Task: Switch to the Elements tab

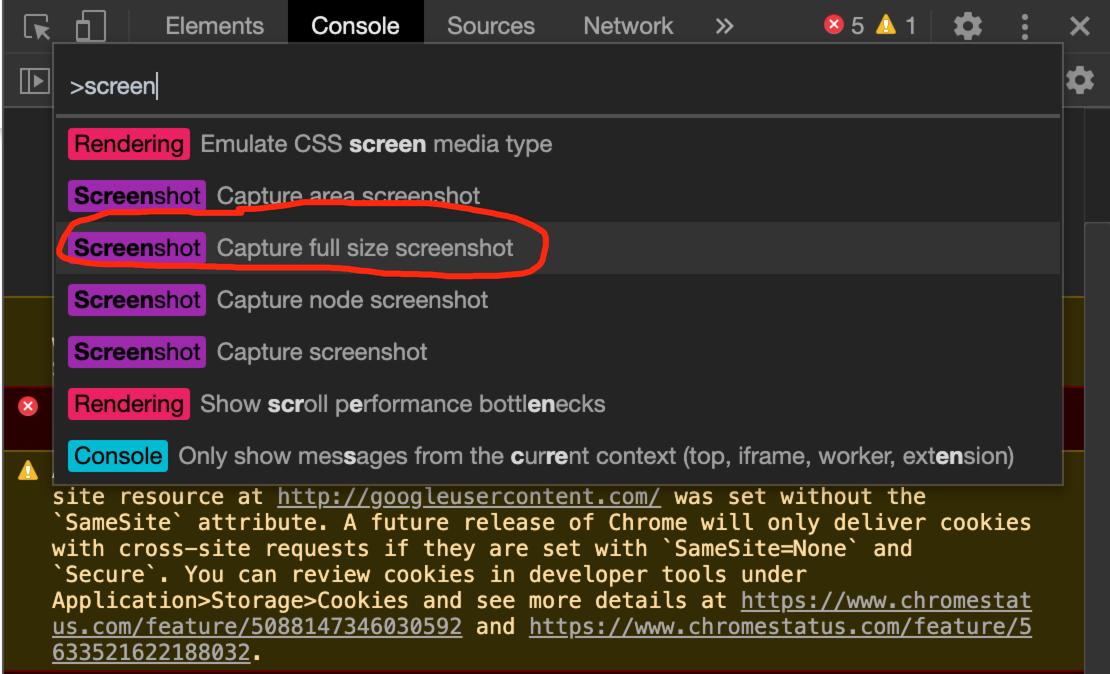Action: (214, 27)
